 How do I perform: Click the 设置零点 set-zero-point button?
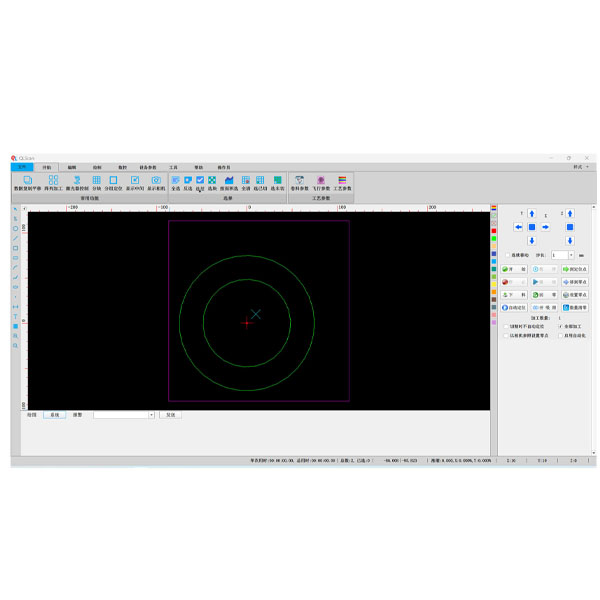(575, 295)
